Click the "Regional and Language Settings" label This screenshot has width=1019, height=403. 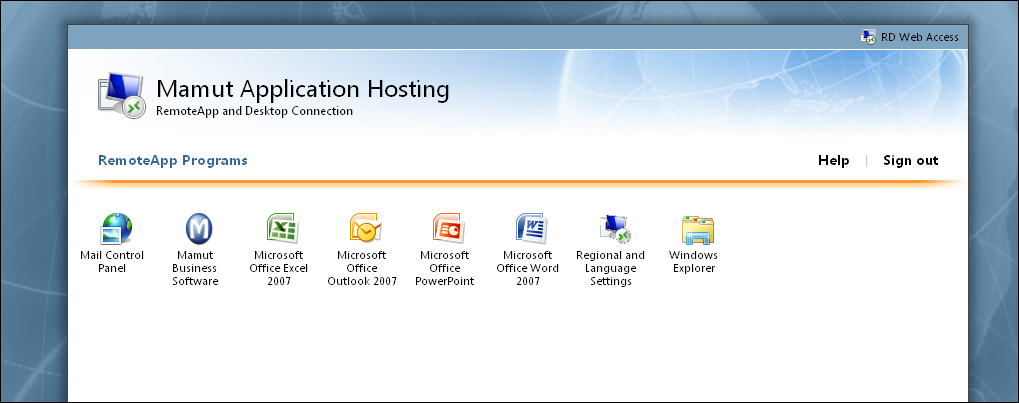(610, 268)
